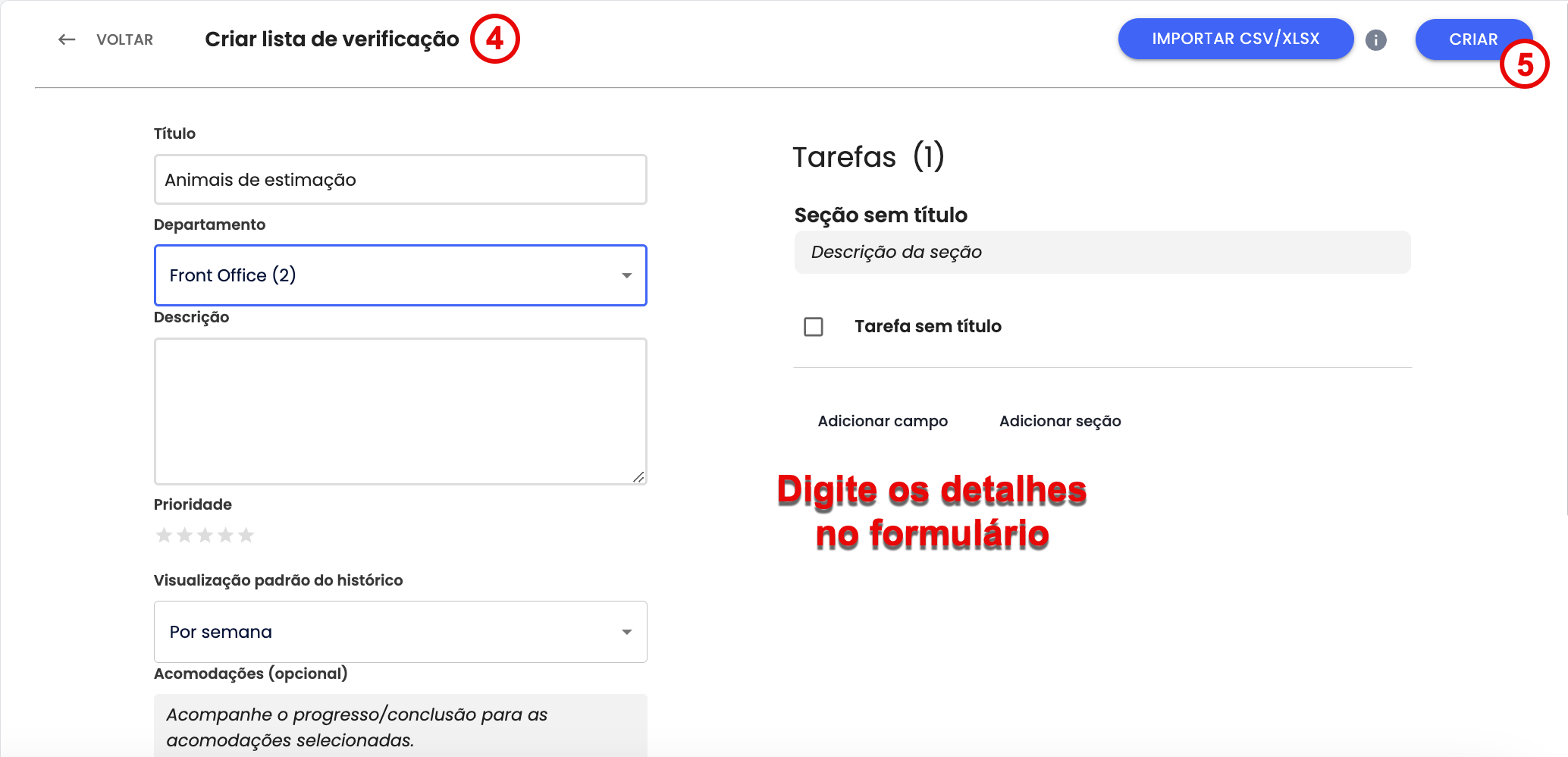
Task: Click Adicionar campo
Action: tap(883, 421)
